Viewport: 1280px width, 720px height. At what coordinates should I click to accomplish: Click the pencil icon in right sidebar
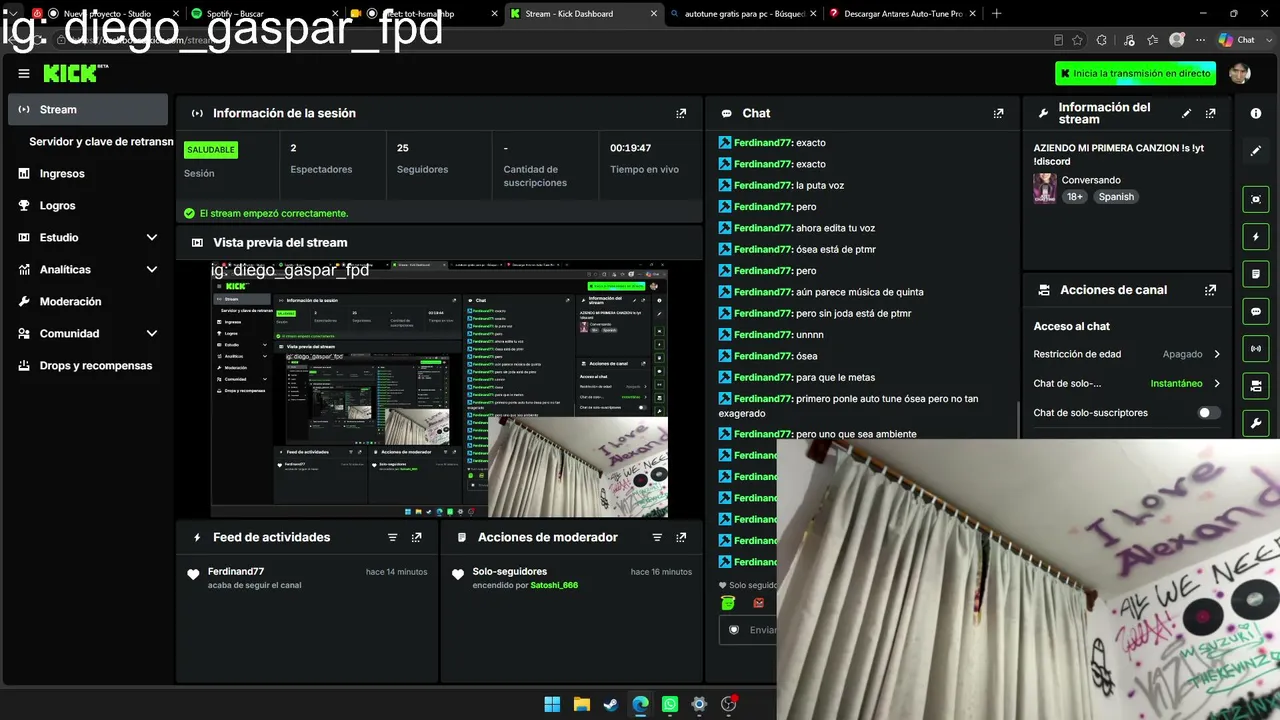(1256, 151)
